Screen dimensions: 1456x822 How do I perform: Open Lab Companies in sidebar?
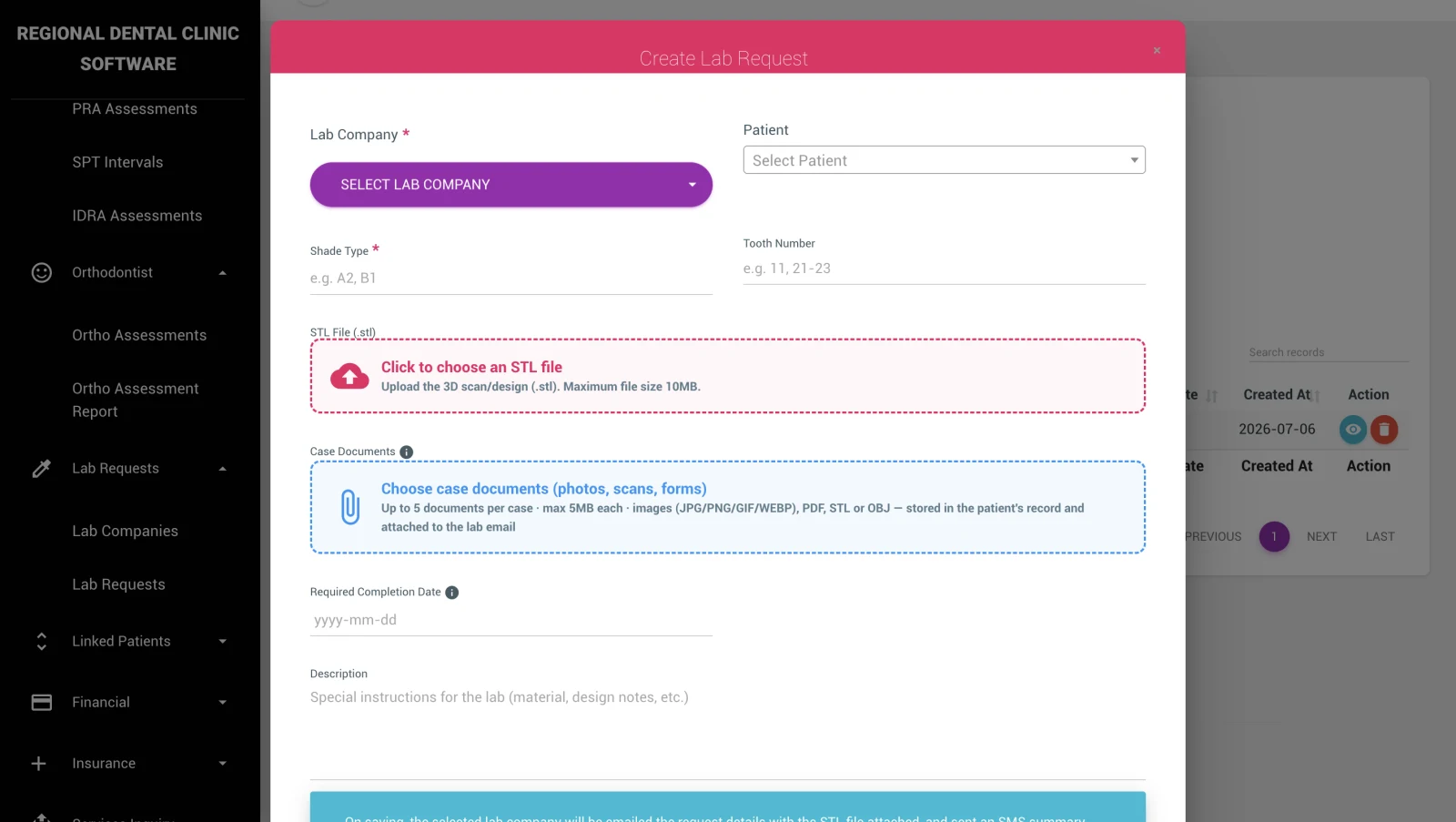[126, 531]
